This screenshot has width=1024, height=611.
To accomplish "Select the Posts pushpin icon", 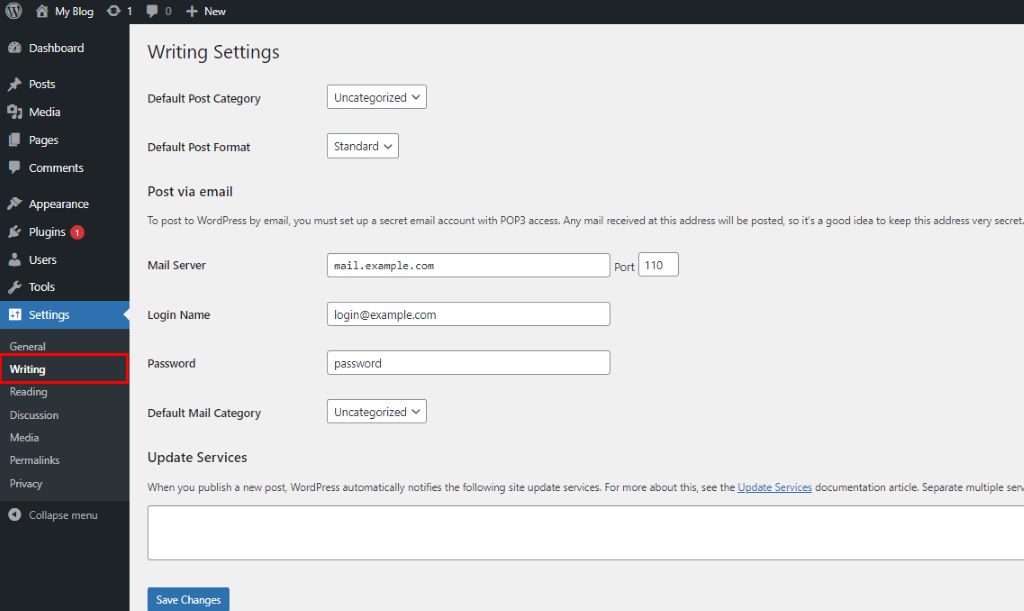I will click(16, 84).
